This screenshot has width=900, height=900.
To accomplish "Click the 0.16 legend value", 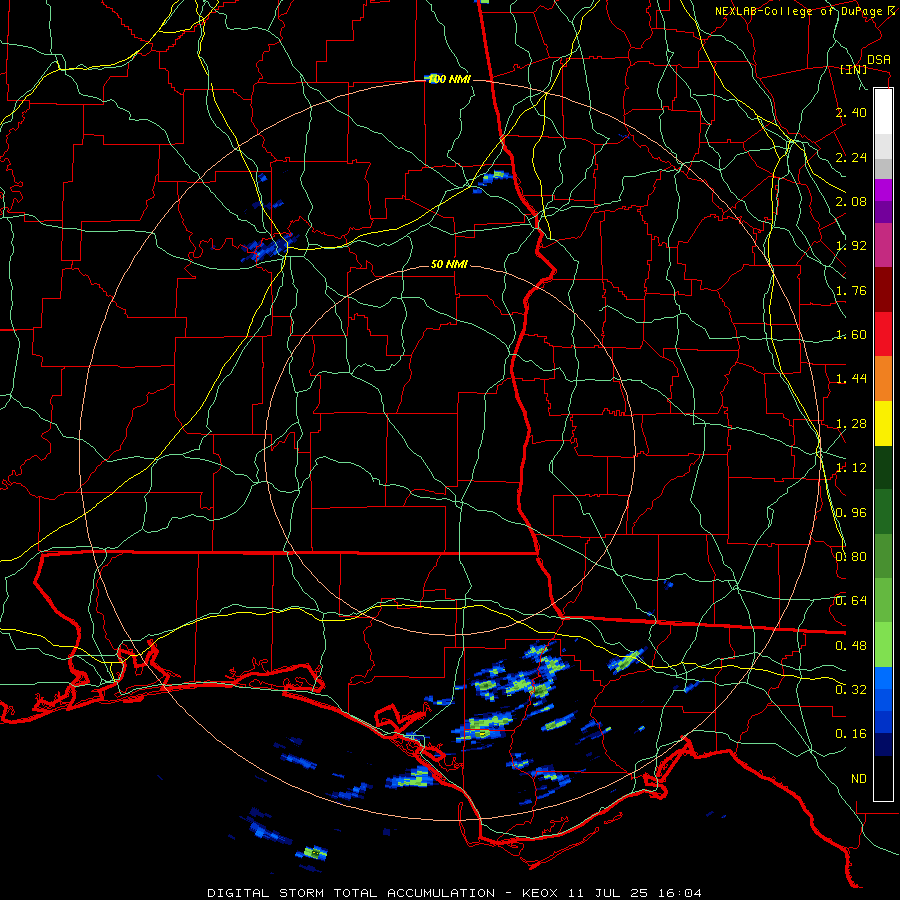I will coord(851,734).
